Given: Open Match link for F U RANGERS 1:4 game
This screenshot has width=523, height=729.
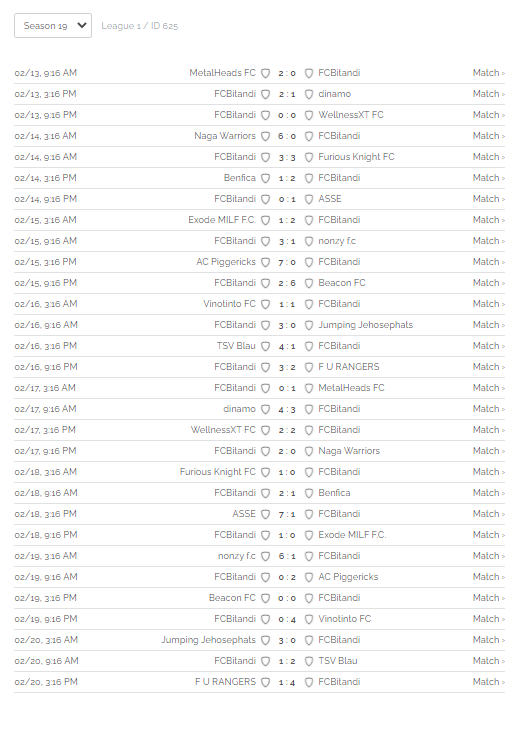Looking at the screenshot, I should coord(489,682).
